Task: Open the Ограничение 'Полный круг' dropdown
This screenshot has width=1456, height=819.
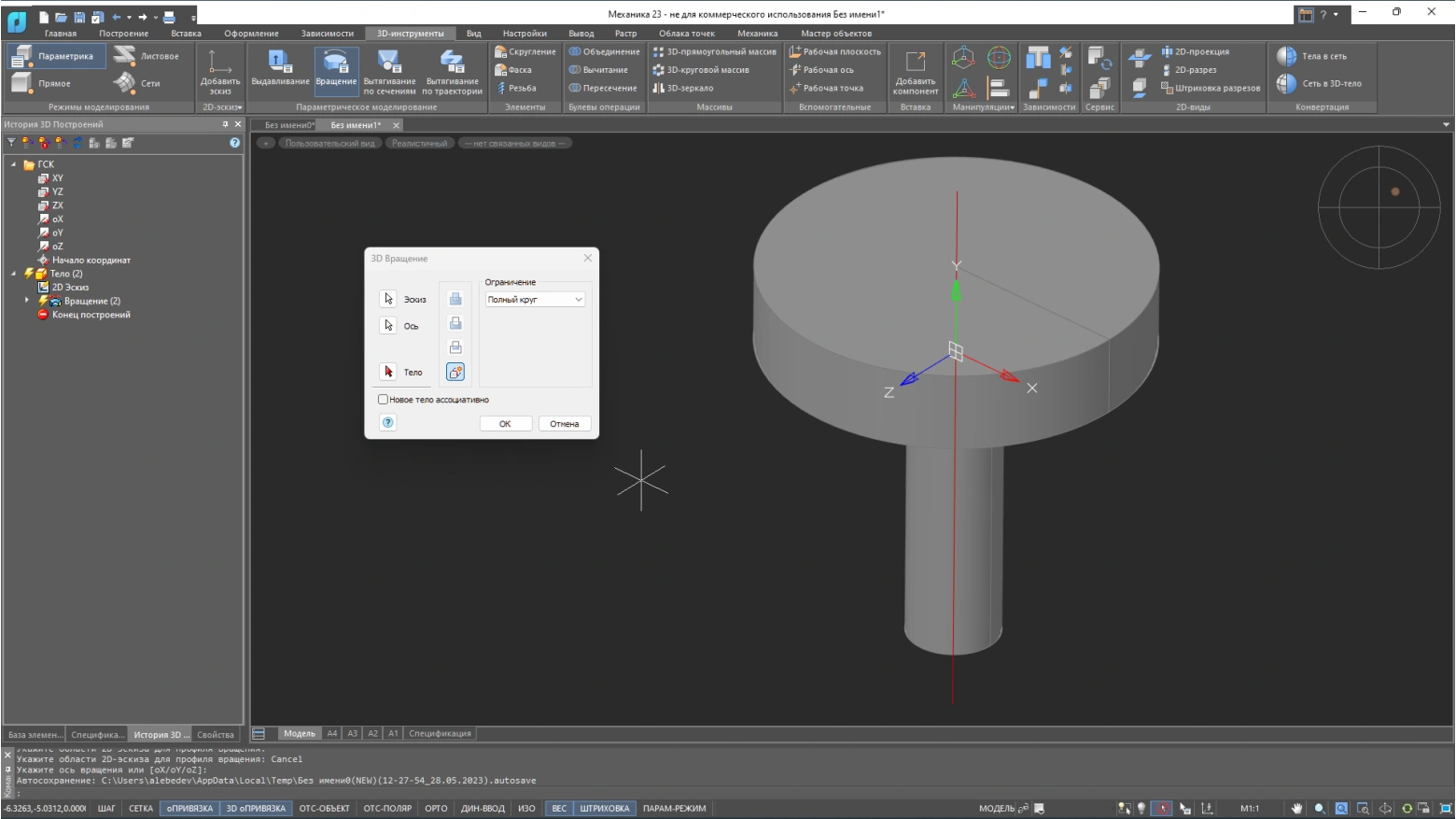Action: 535,300
